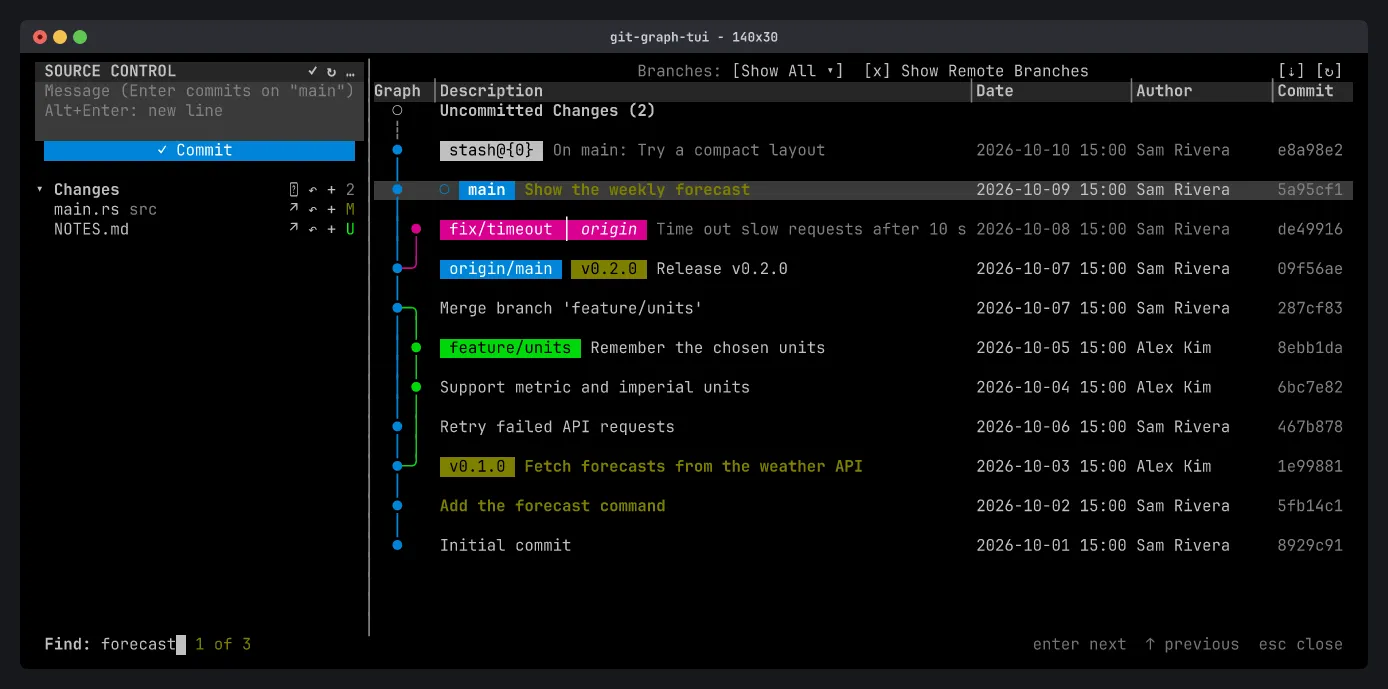The width and height of the screenshot is (1388, 689).
Task: Click the v0.2.0 tag label
Action: 609,269
